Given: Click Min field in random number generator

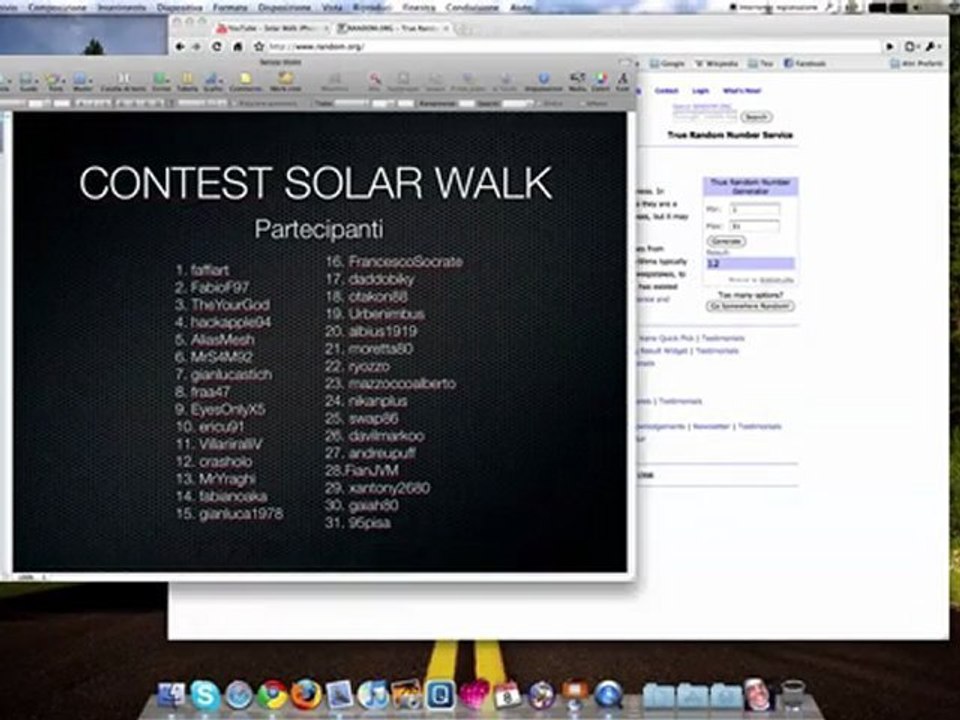Looking at the screenshot, I should [755, 209].
